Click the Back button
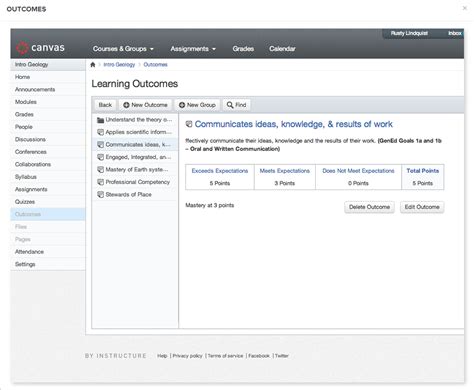Viewport: 474px width, 390px height. 105,105
